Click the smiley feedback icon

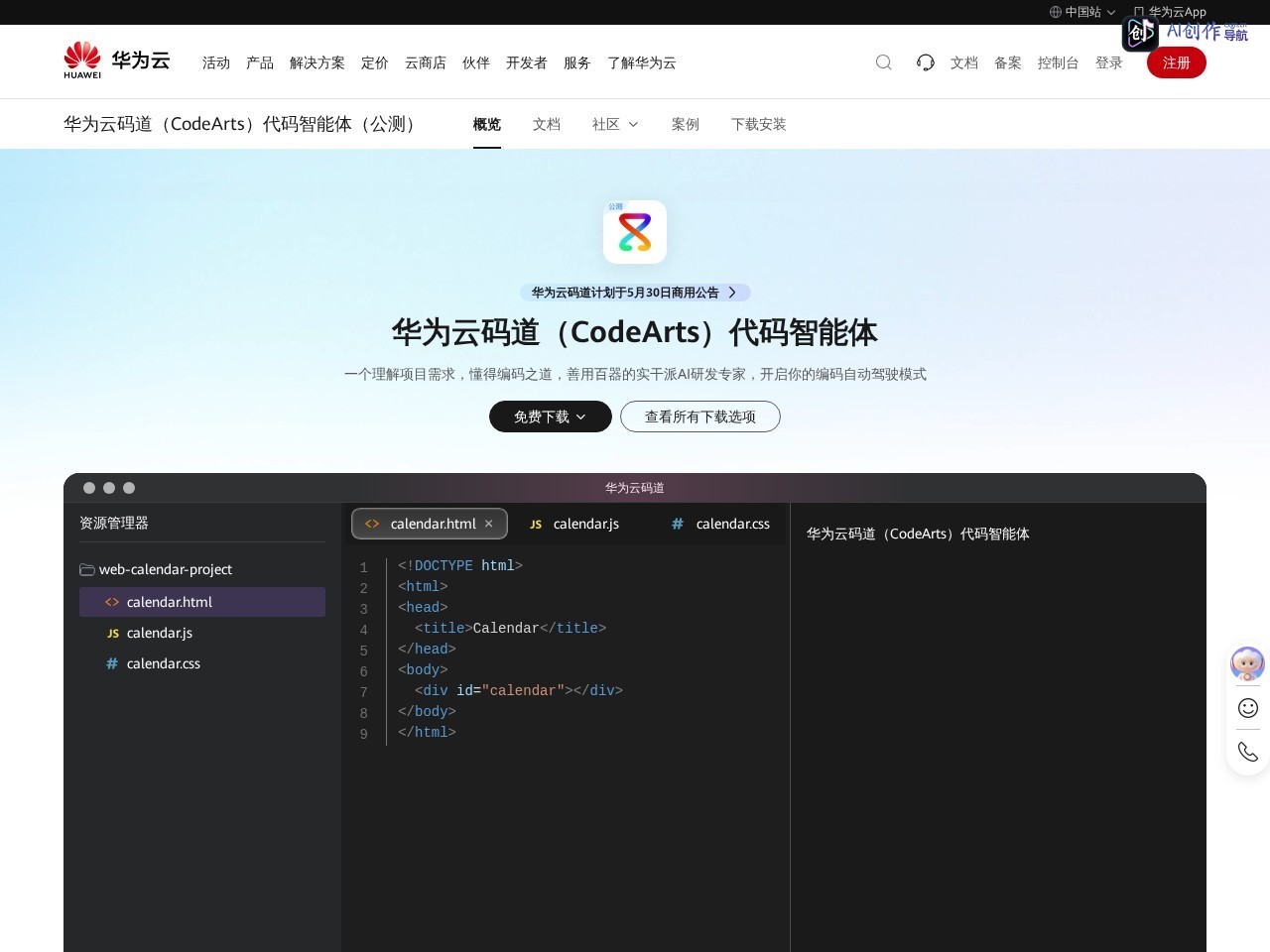pos(1248,708)
